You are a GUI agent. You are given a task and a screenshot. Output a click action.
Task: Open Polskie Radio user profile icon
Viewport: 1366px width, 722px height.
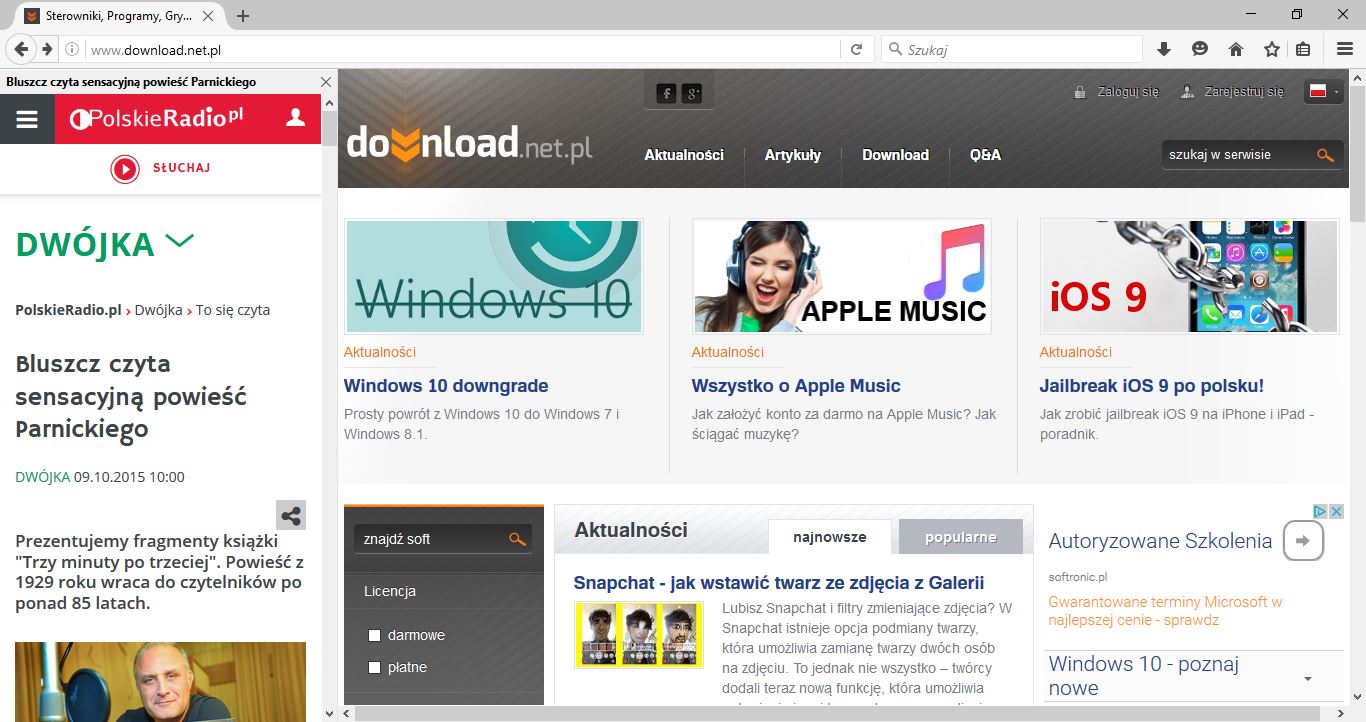pos(295,119)
